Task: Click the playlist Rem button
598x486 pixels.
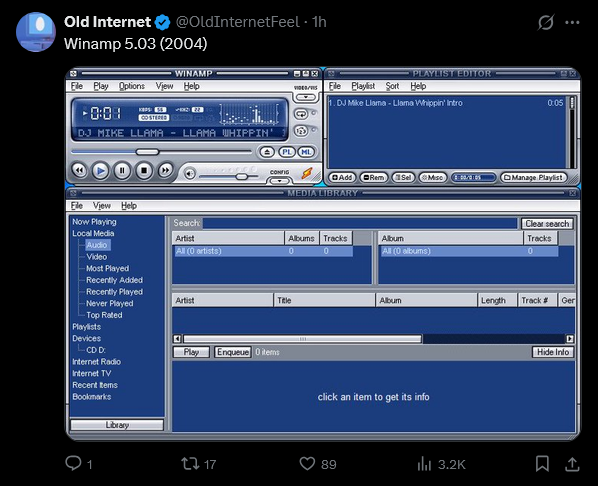Action: [x=374, y=177]
